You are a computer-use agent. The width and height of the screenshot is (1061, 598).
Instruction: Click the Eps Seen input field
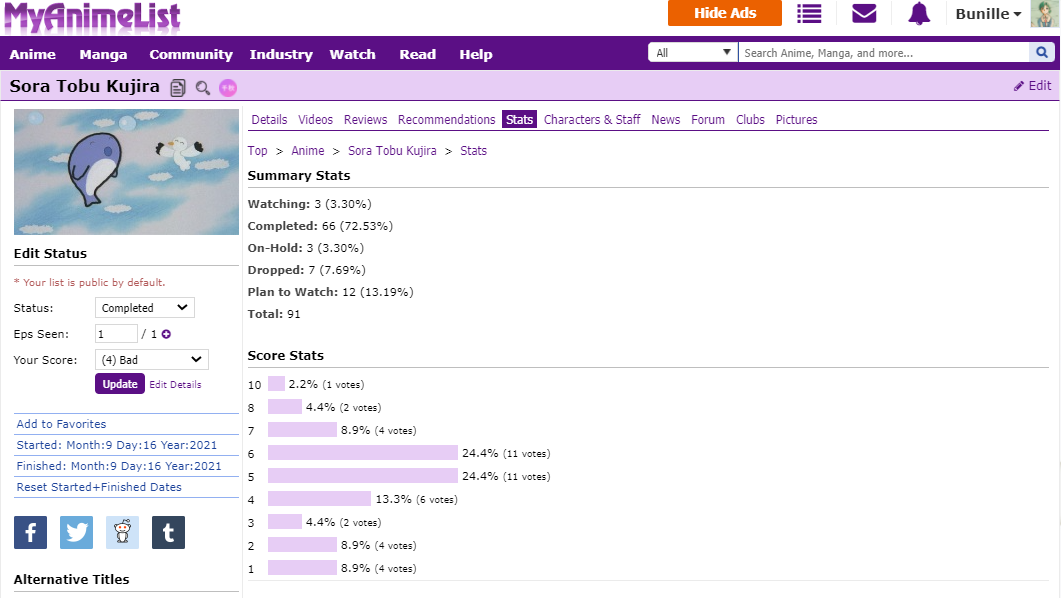[x=116, y=334]
